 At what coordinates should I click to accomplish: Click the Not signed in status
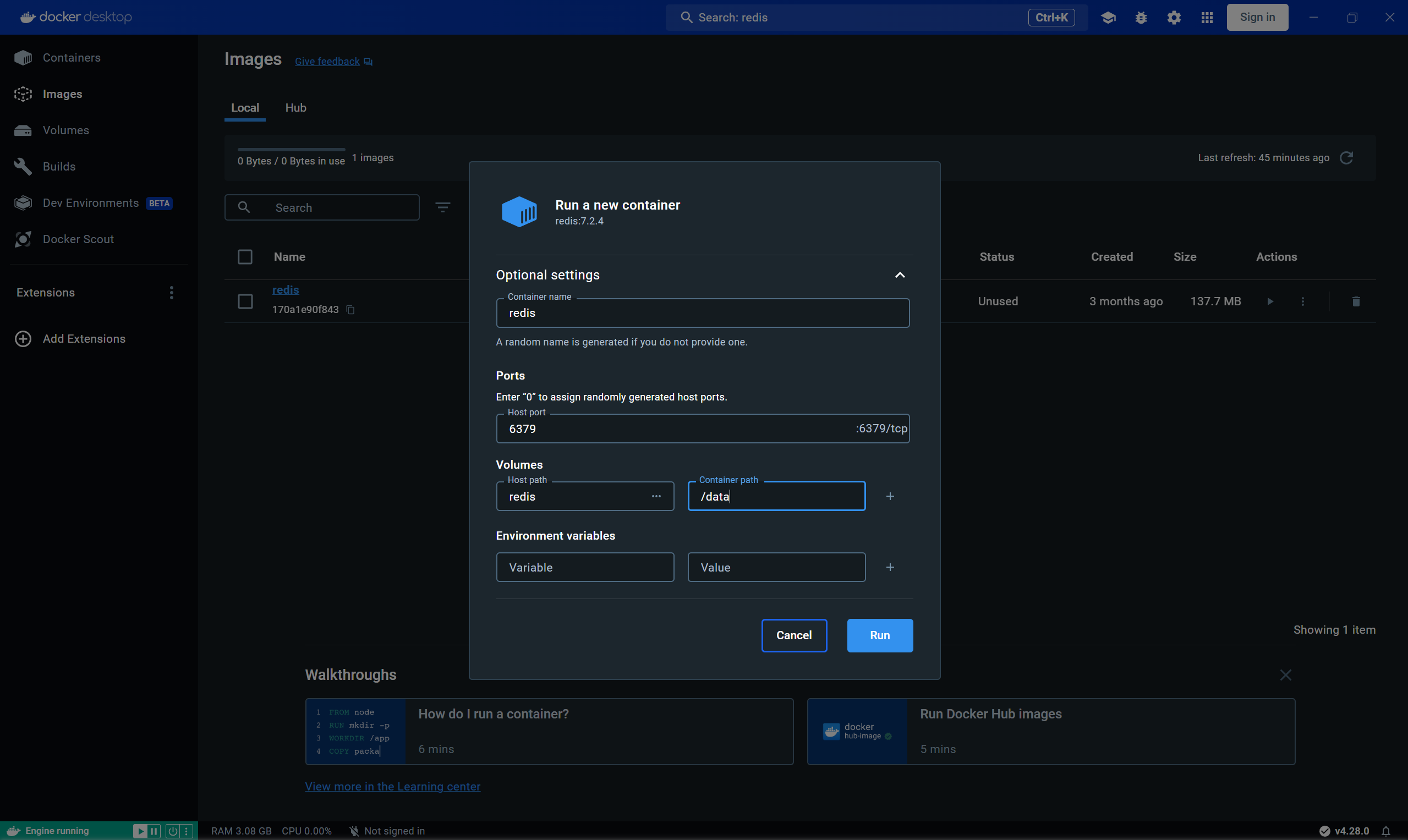387,831
